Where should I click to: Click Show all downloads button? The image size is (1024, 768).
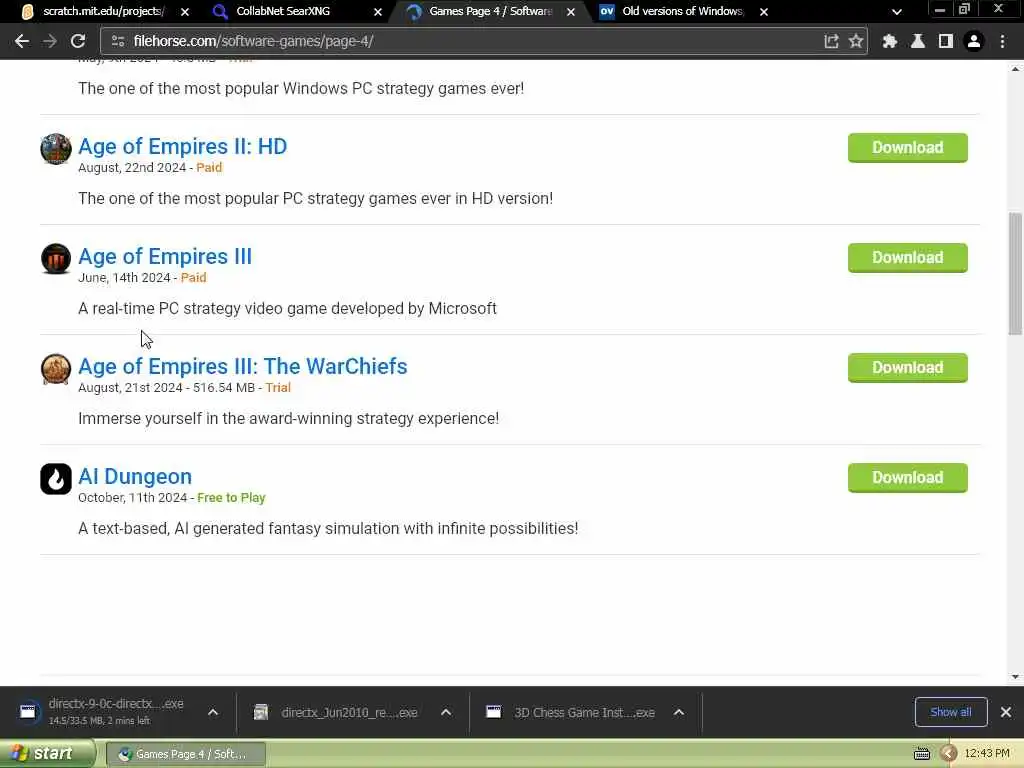pyautogui.click(x=951, y=712)
